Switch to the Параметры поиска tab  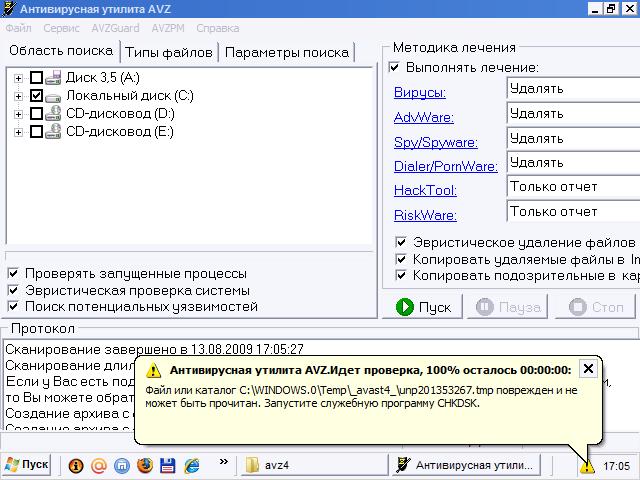pos(287,53)
